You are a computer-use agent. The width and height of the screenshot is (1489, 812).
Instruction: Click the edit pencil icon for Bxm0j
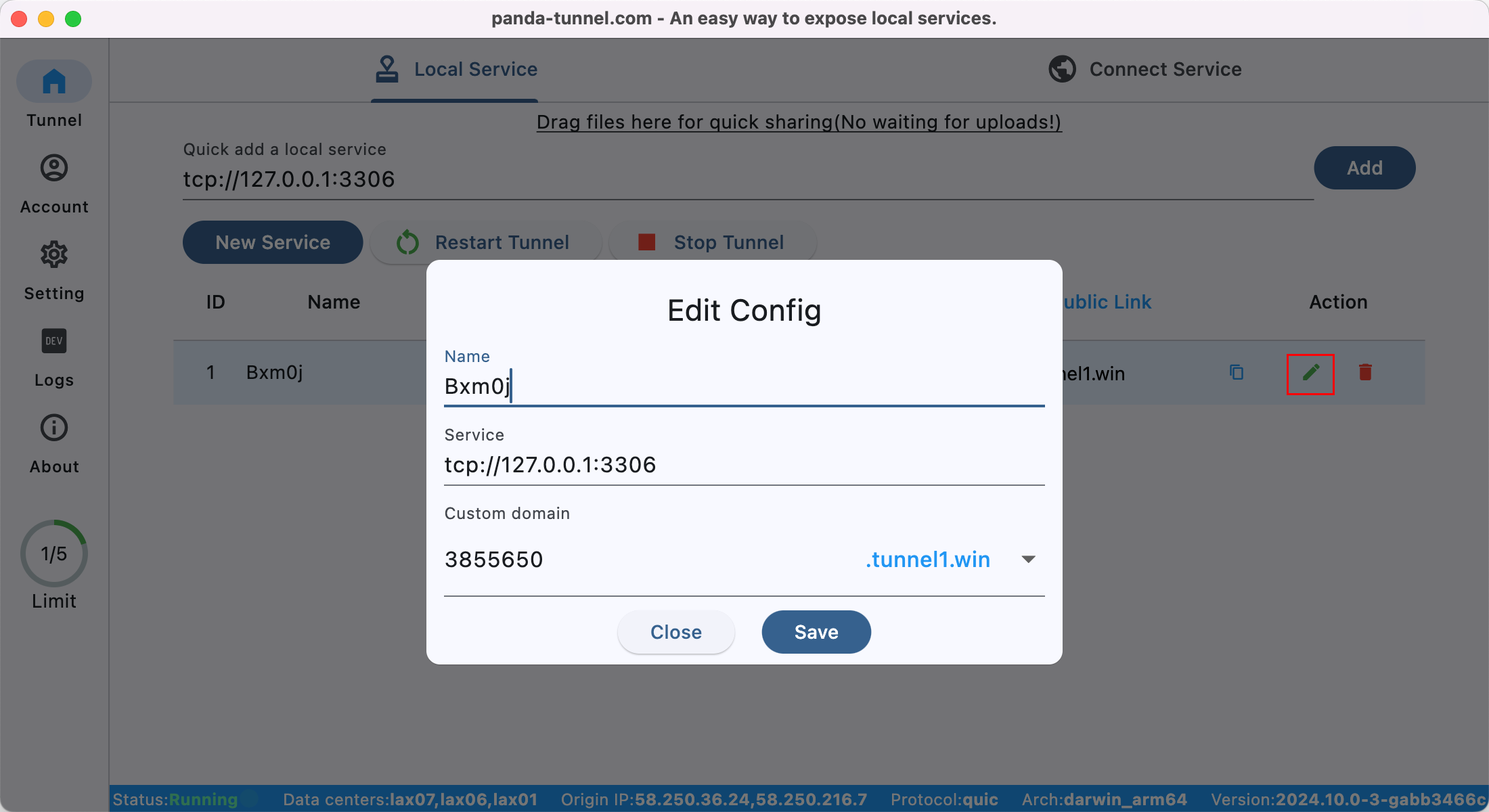[1311, 372]
